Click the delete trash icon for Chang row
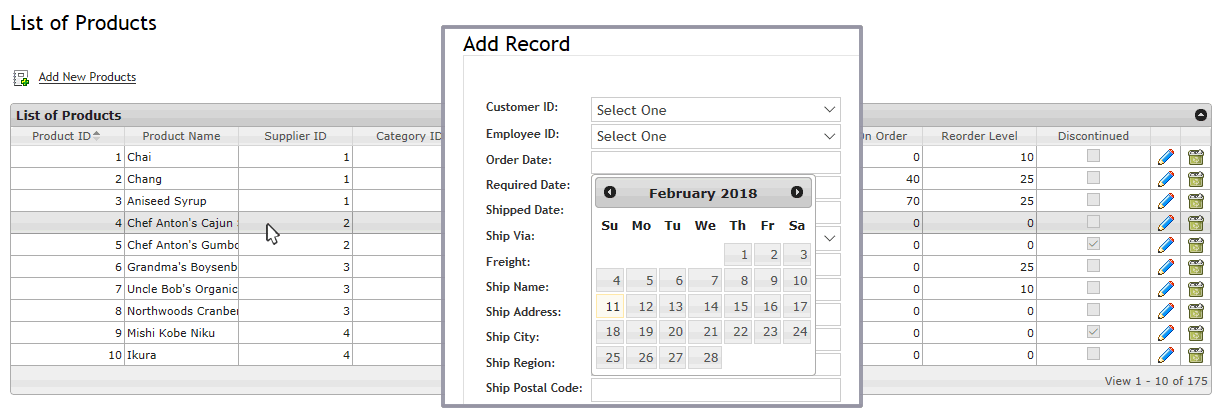 [1195, 179]
